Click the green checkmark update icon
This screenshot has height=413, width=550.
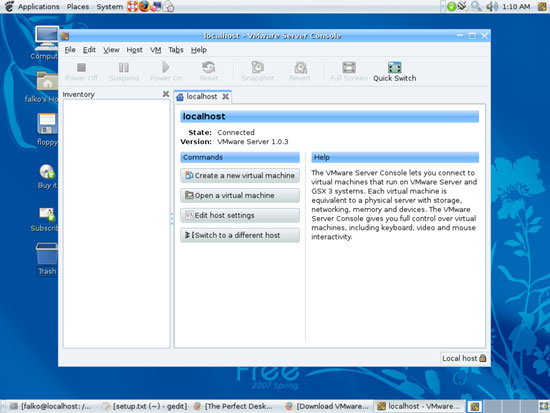(x=451, y=6)
